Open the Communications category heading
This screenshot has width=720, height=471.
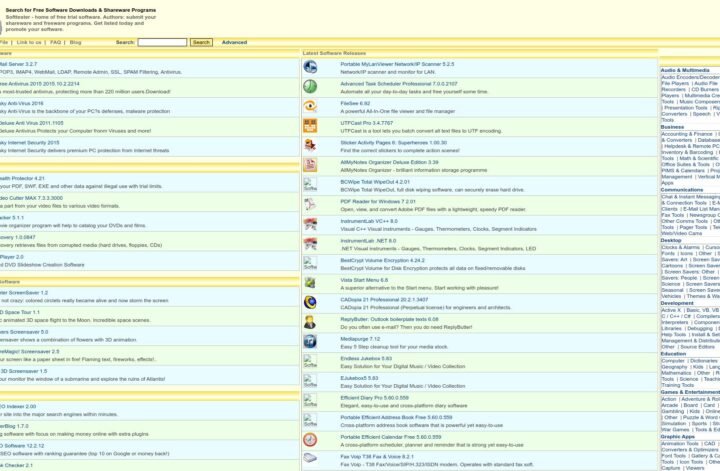[682, 190]
